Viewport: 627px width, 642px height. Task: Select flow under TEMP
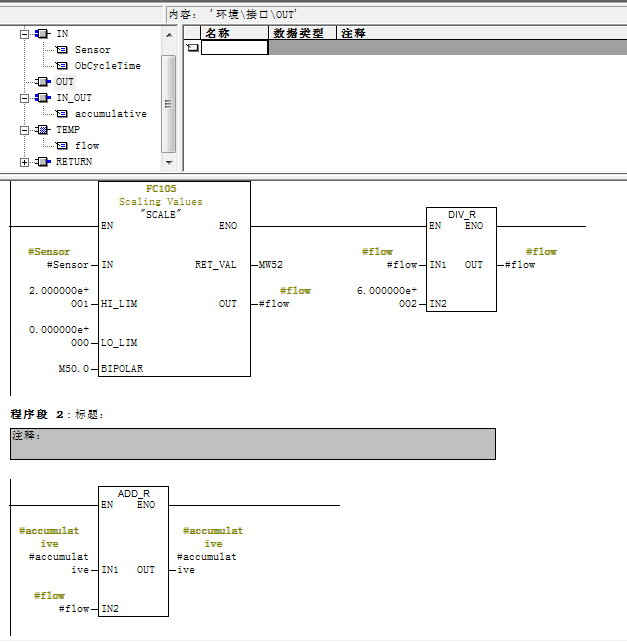tap(87, 146)
